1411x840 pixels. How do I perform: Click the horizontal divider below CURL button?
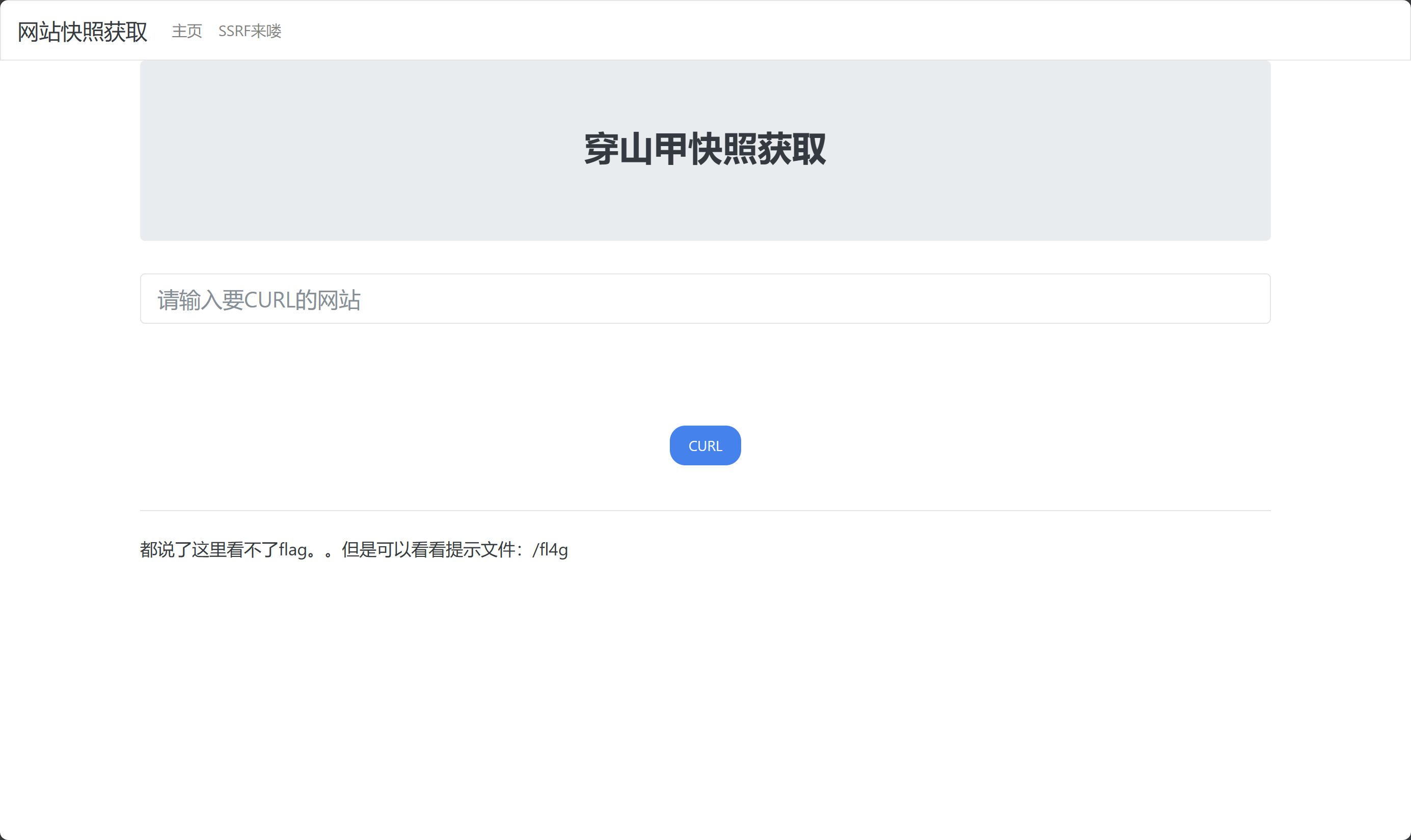click(x=705, y=511)
